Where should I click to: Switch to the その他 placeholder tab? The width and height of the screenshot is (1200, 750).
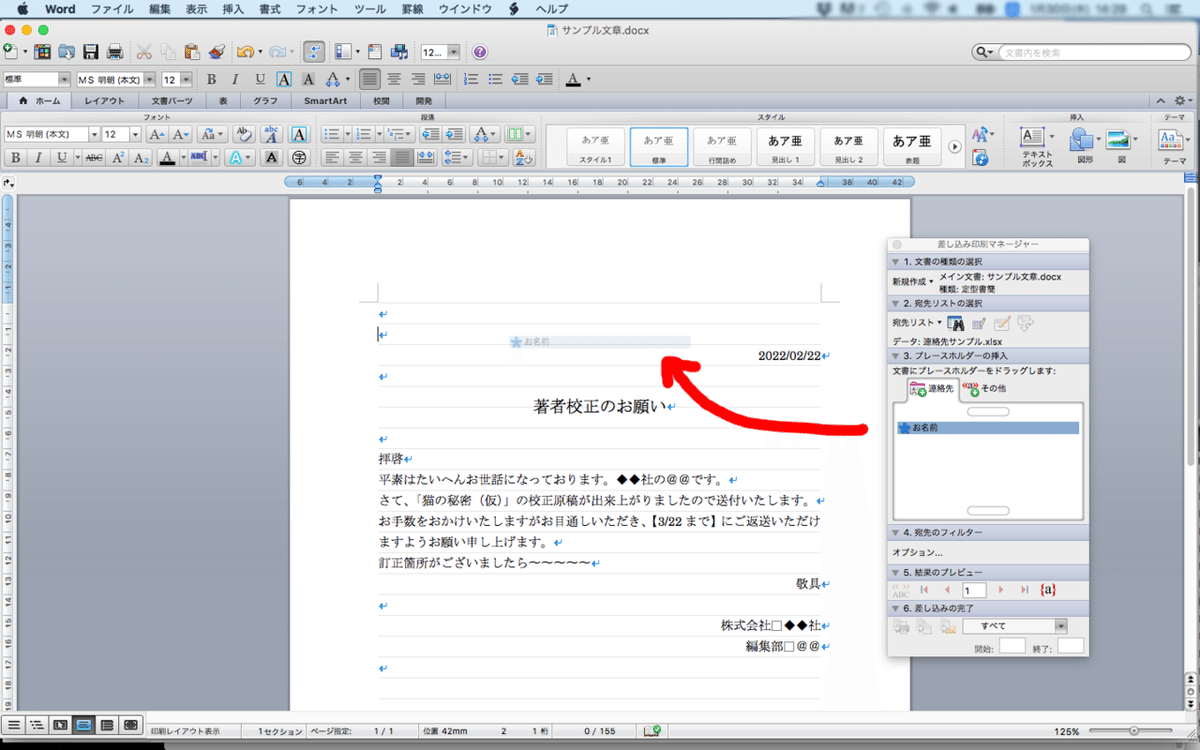pos(983,388)
